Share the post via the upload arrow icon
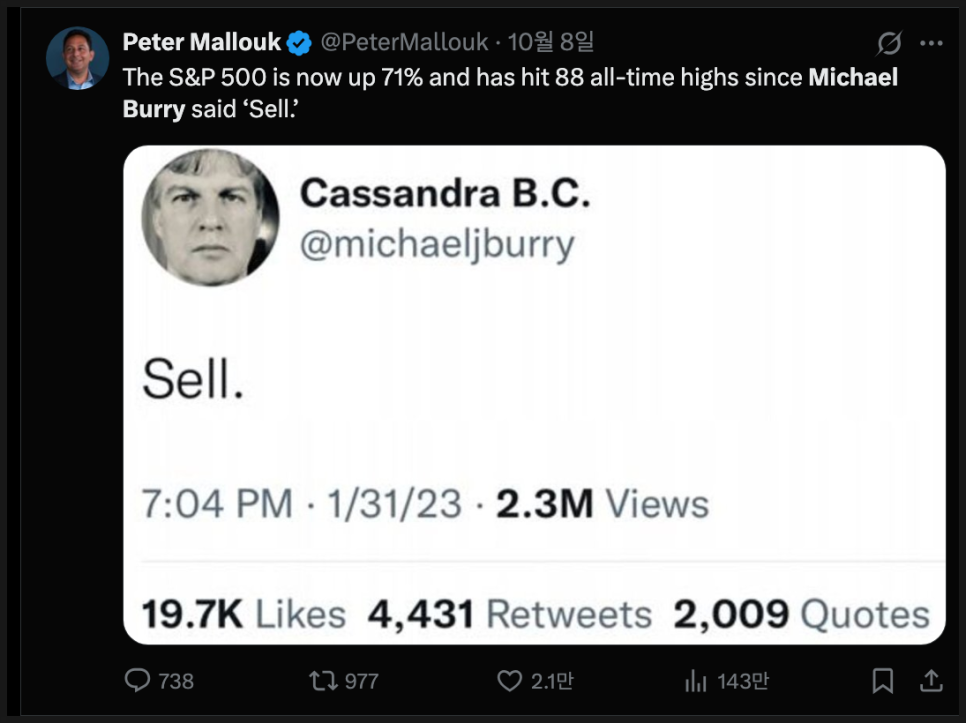 (931, 681)
